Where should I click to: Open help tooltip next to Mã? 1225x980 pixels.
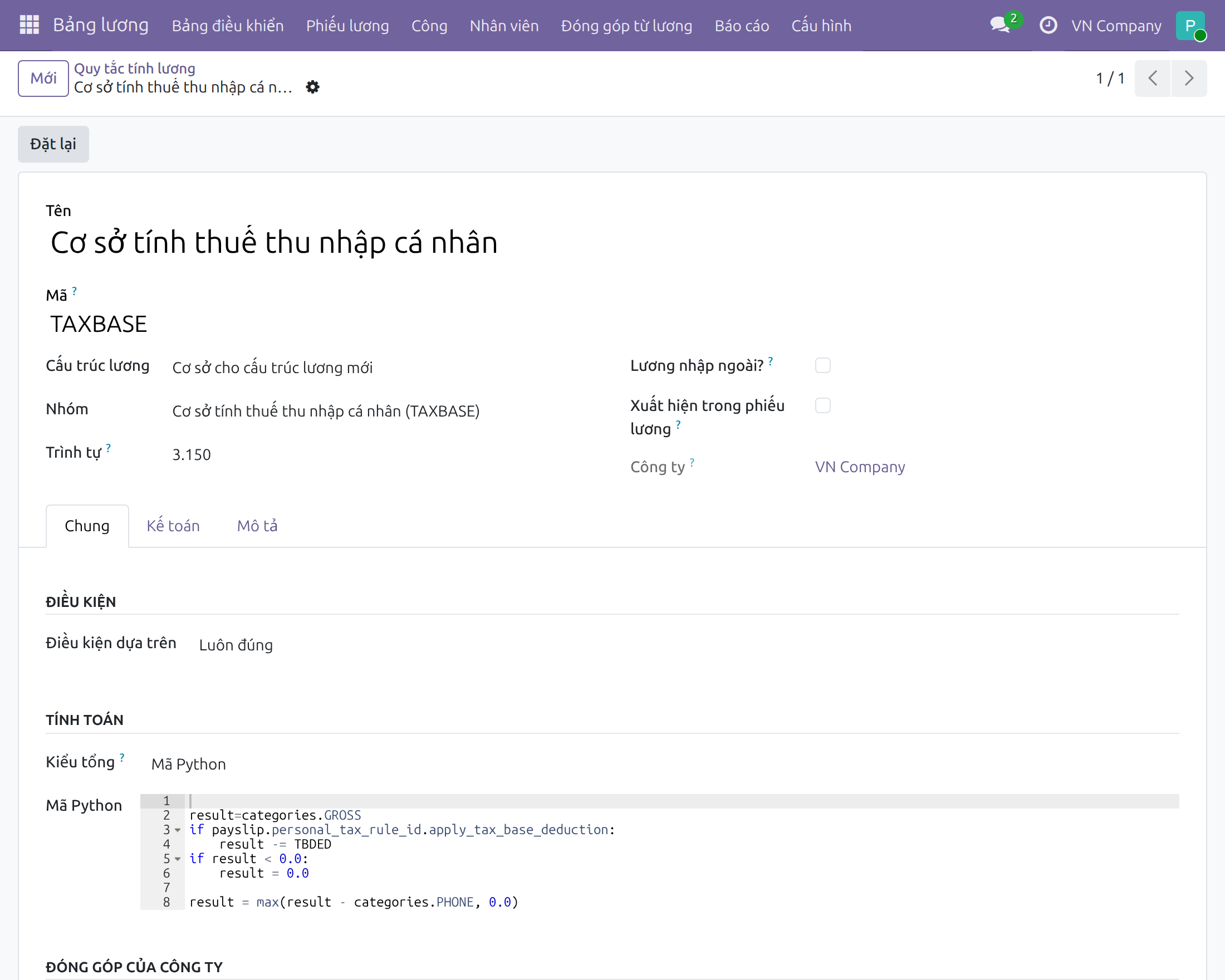coord(75,291)
